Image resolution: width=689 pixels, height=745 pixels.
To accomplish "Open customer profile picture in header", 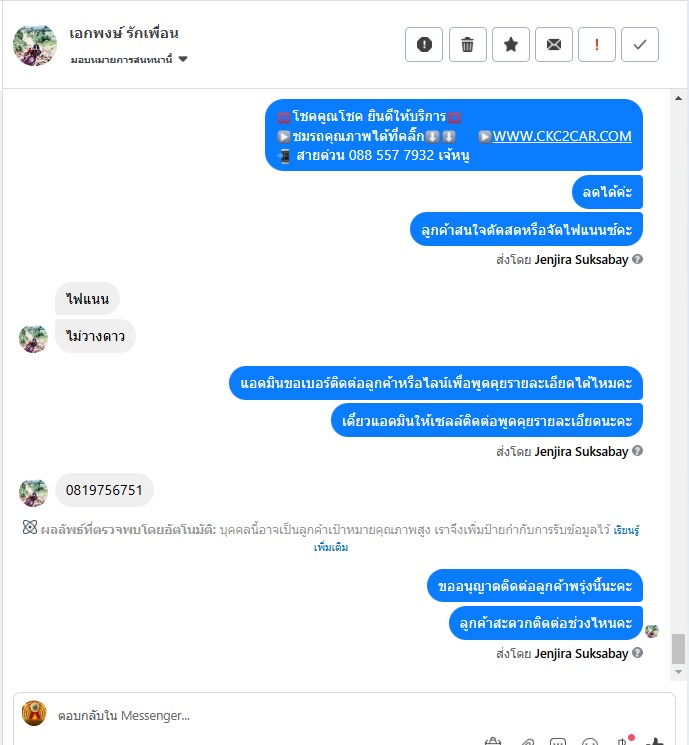I will click(35, 45).
